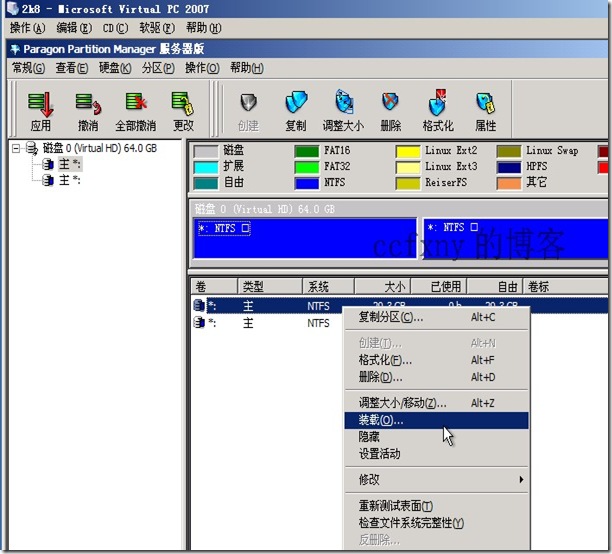Open Paragon 查看(E) menu
Image resolution: width=612 pixels, height=554 pixels.
(x=72, y=68)
